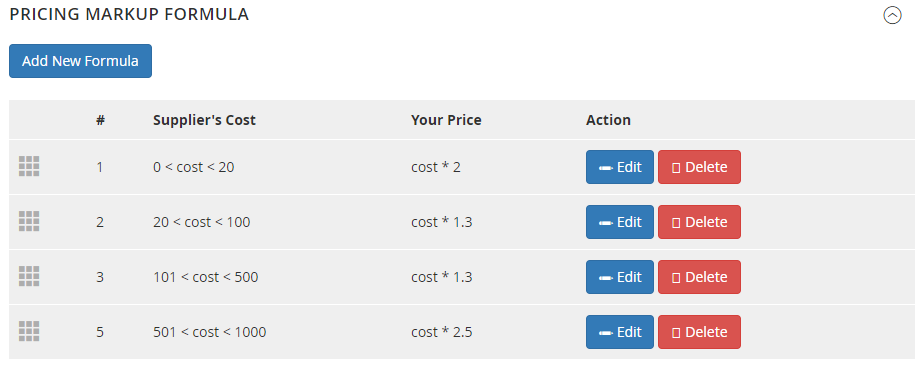Edit the 101 < cost < 500 formula
The height and width of the screenshot is (368, 923).
(620, 277)
